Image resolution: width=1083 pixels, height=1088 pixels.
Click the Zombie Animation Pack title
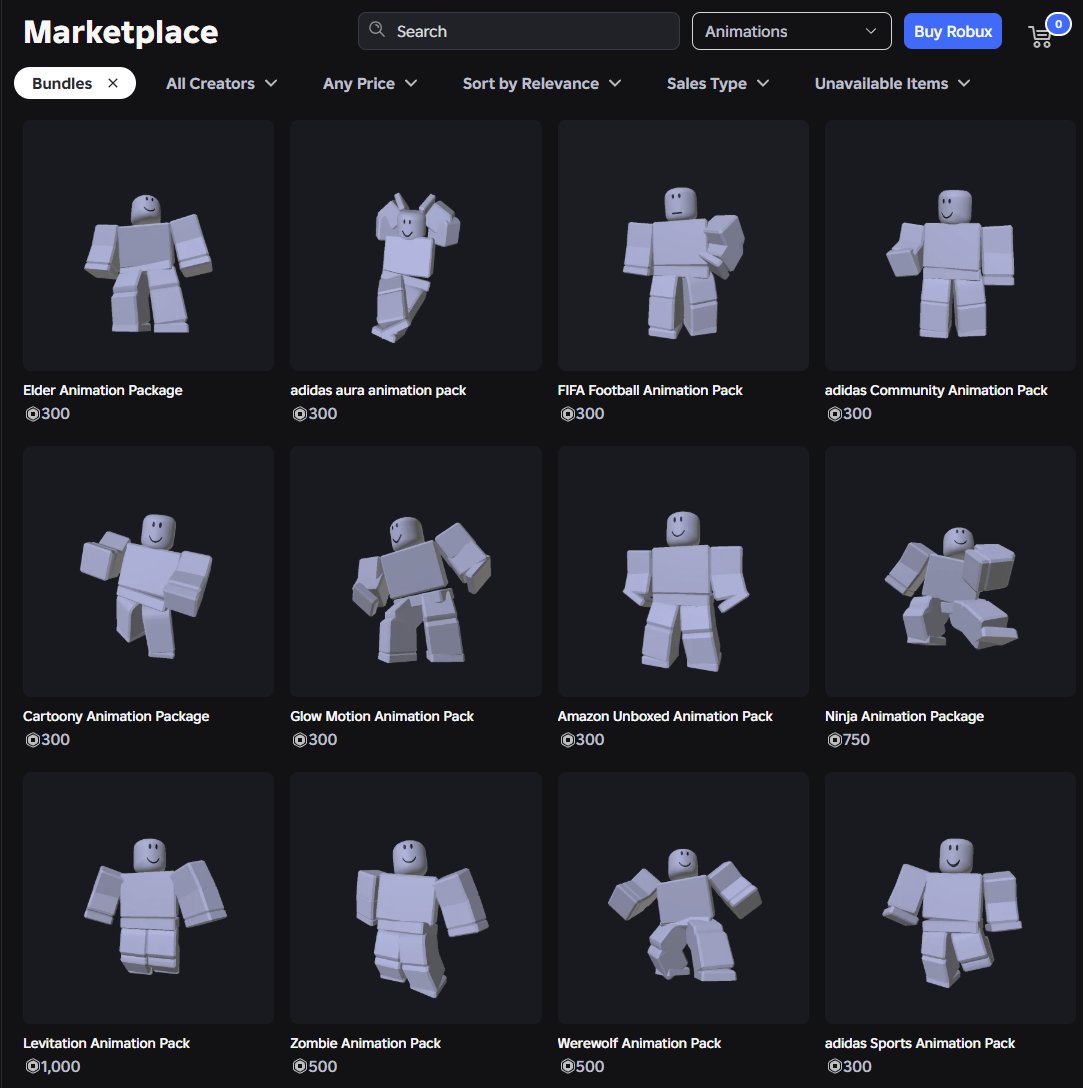(x=365, y=1043)
